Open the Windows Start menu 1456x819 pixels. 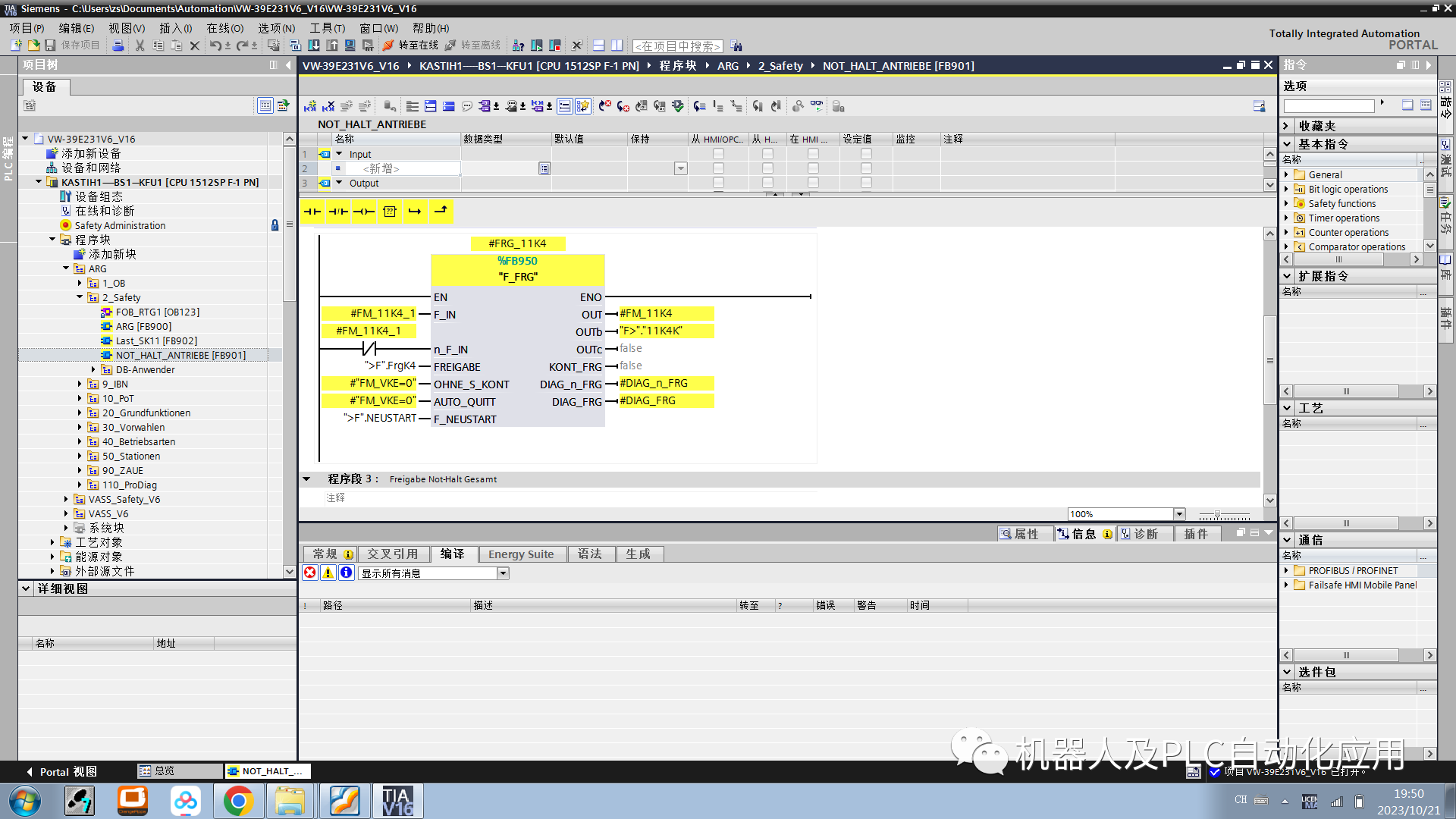24,801
